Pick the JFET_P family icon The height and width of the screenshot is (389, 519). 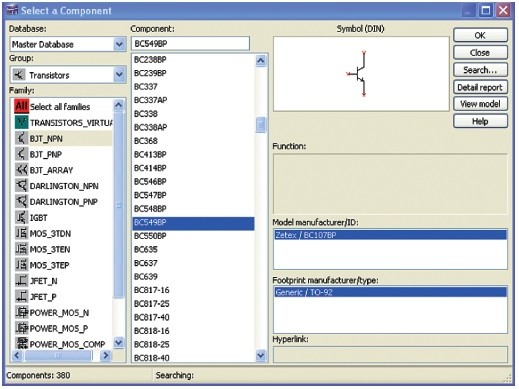click(21, 297)
